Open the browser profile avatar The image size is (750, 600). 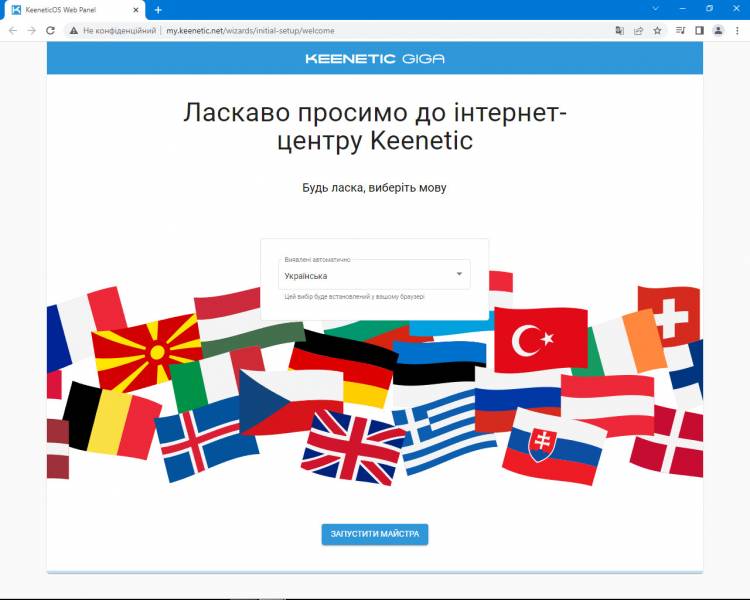(x=718, y=31)
